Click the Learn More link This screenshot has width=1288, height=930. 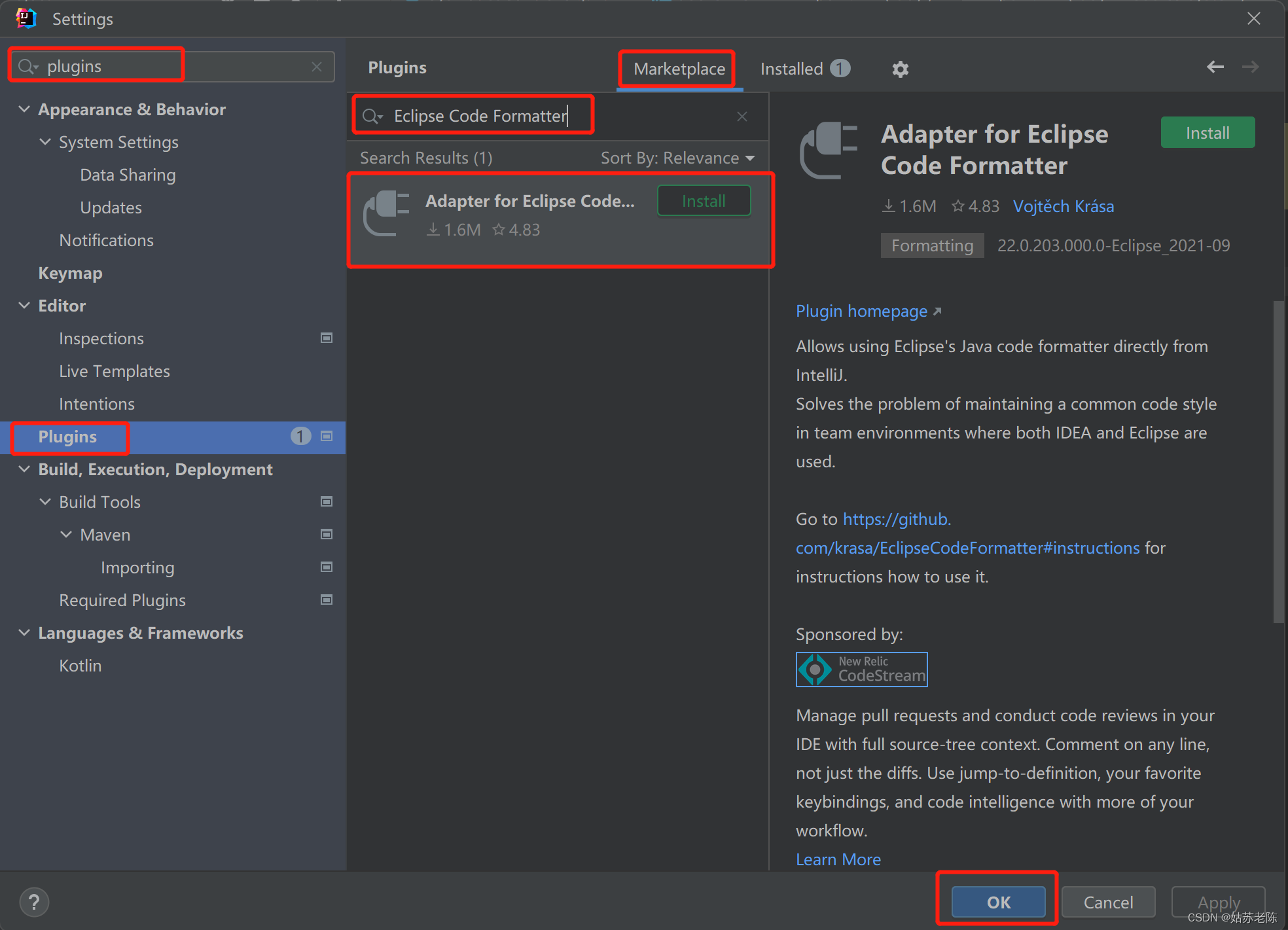[x=838, y=859]
